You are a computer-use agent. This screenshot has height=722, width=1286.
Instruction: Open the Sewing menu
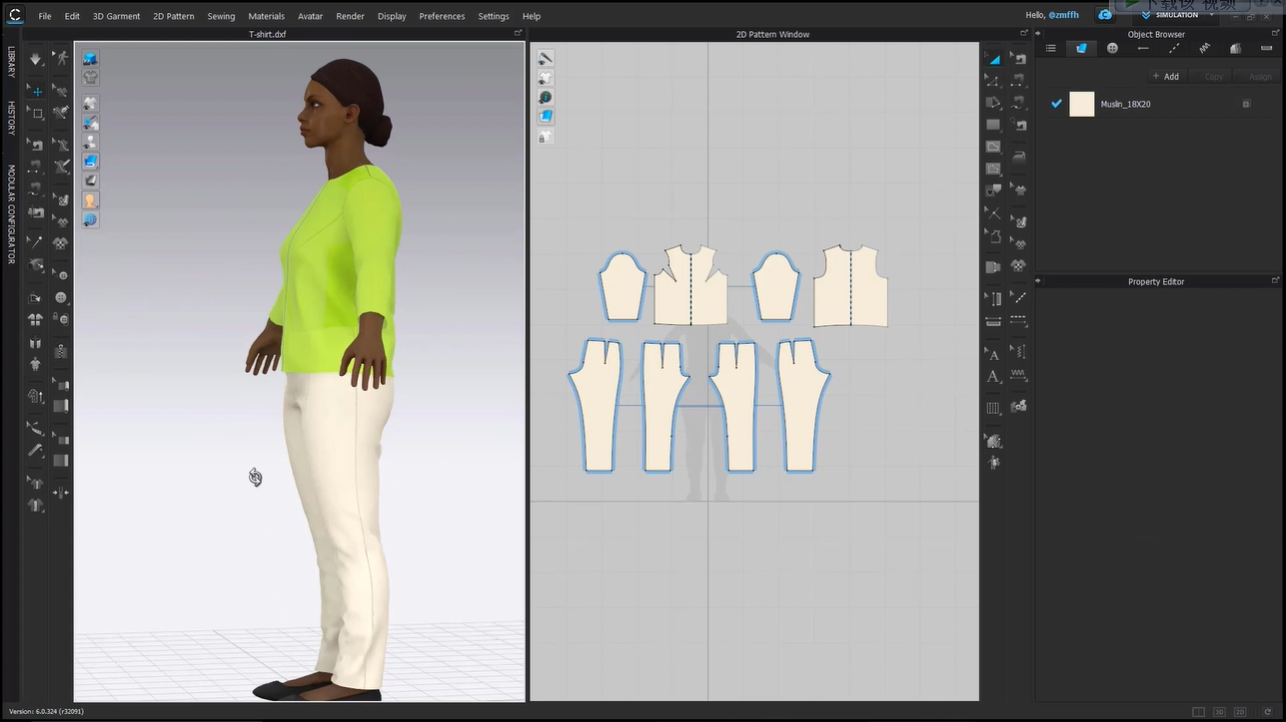point(221,16)
